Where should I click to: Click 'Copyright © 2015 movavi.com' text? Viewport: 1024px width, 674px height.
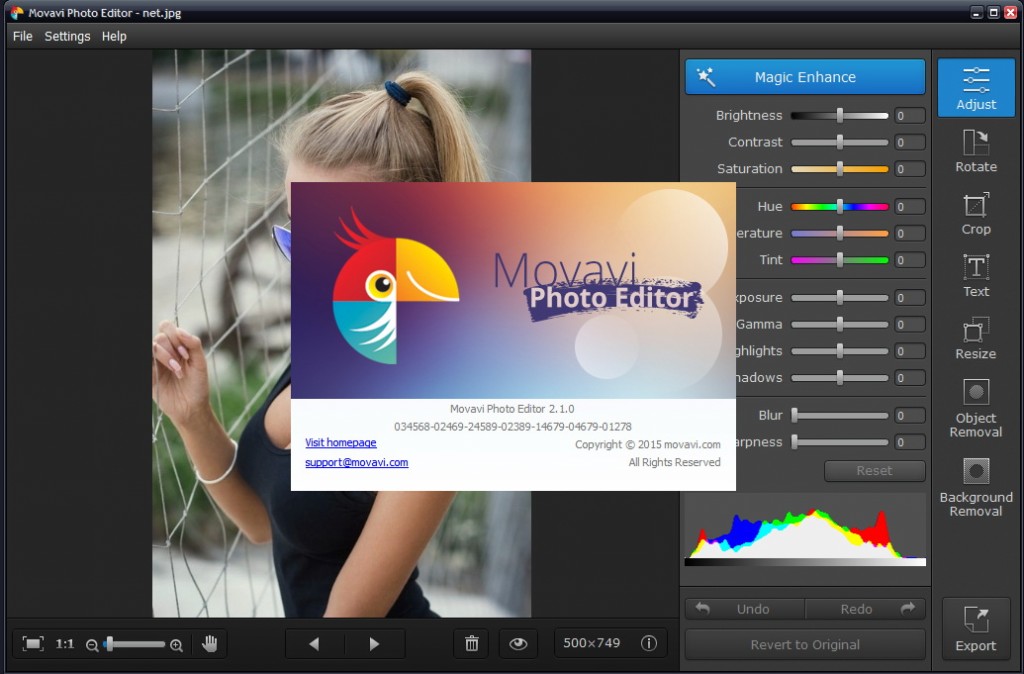(648, 444)
